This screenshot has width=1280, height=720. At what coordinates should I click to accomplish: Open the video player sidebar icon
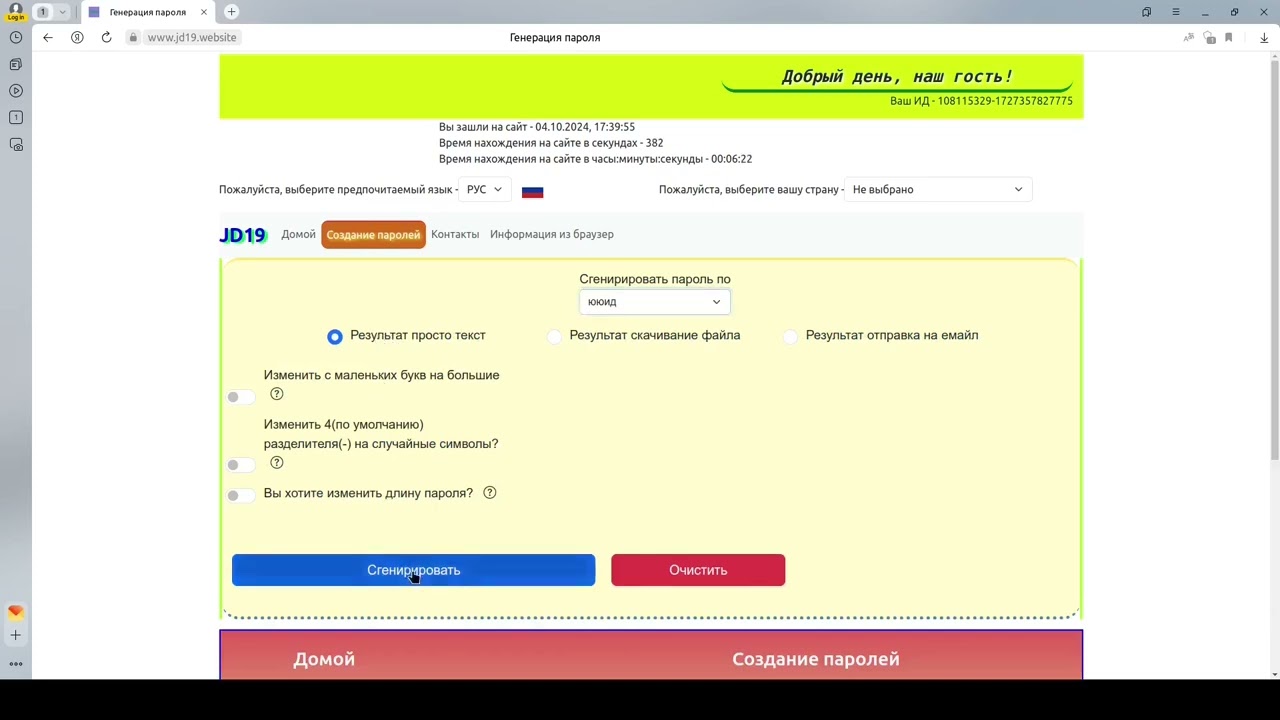pyautogui.click(x=16, y=91)
